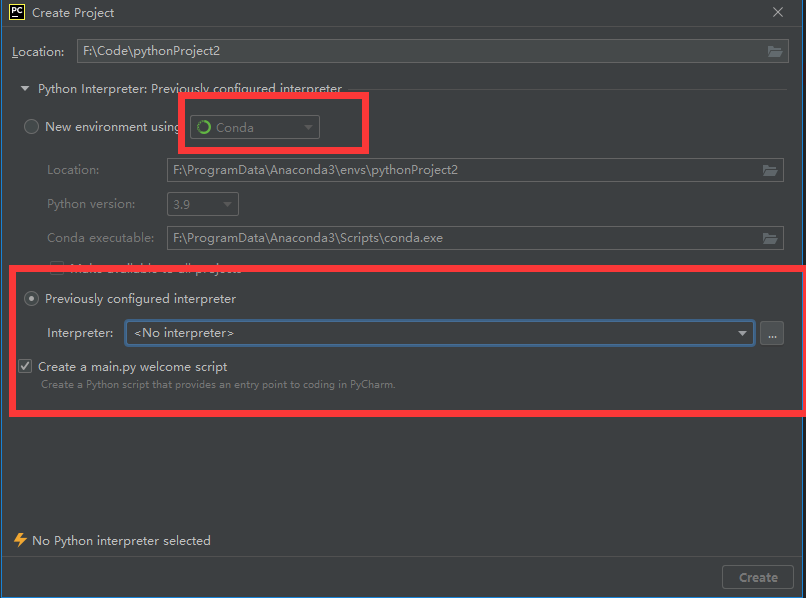Open folder browser for environment location
Viewport: 806px width, 598px height.
coord(770,170)
